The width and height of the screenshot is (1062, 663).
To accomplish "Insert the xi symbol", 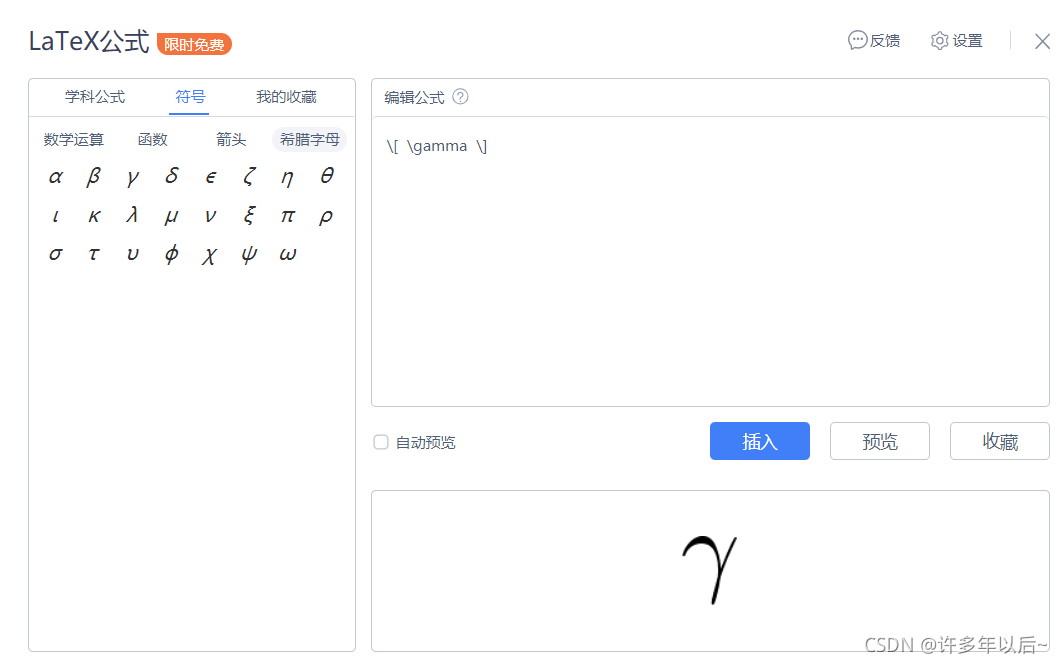I will (249, 215).
